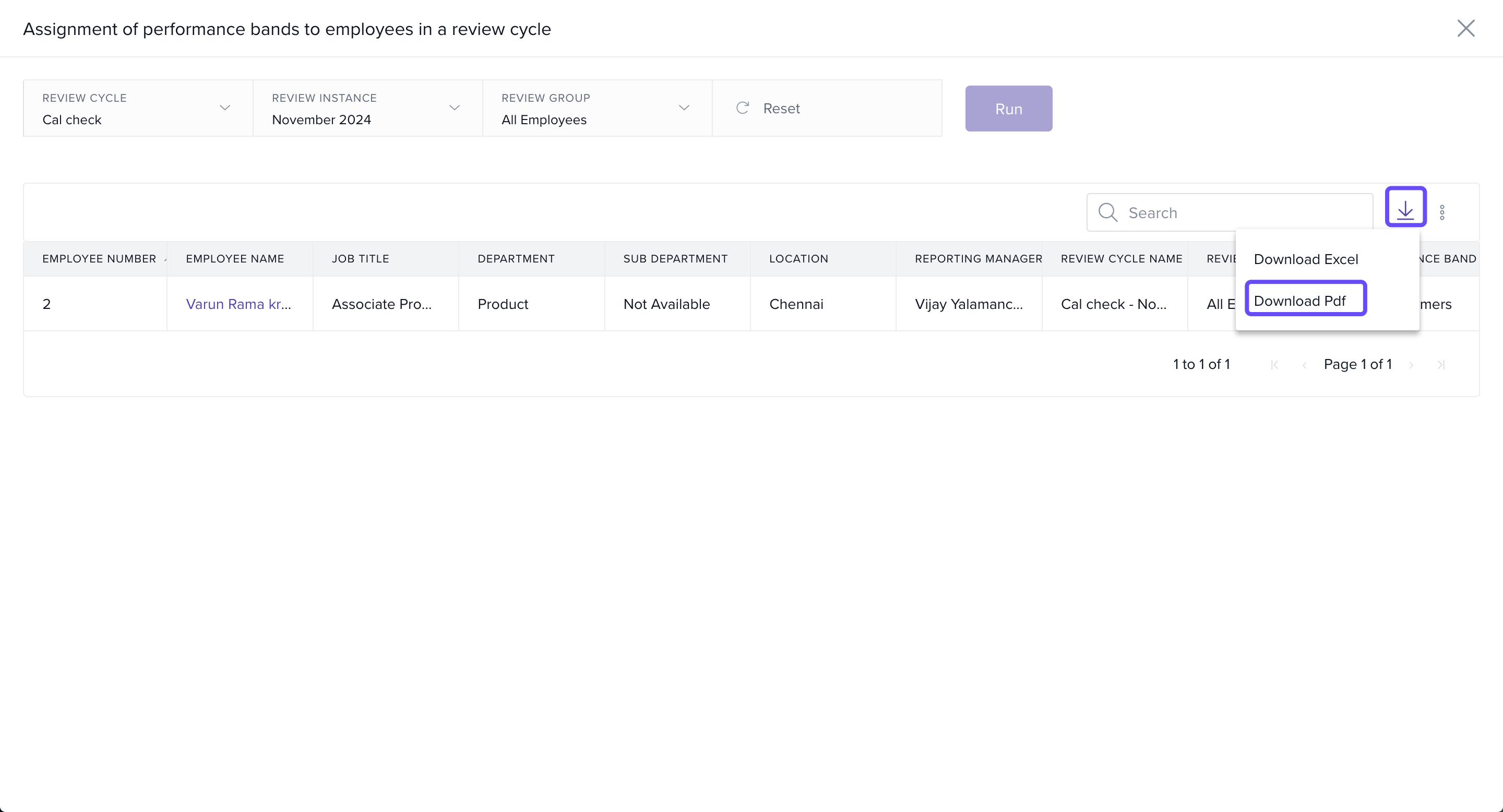Close the performance bands report dialog
Image resolution: width=1503 pixels, height=812 pixels.
tap(1465, 28)
